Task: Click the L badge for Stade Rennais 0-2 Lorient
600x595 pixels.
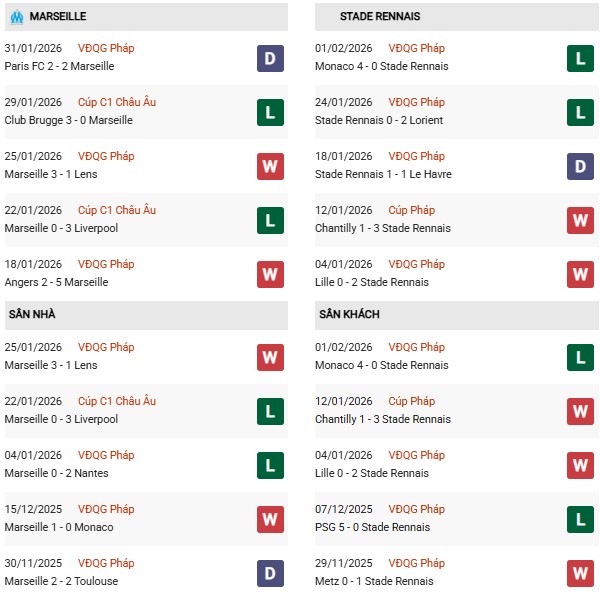Action: tap(580, 112)
